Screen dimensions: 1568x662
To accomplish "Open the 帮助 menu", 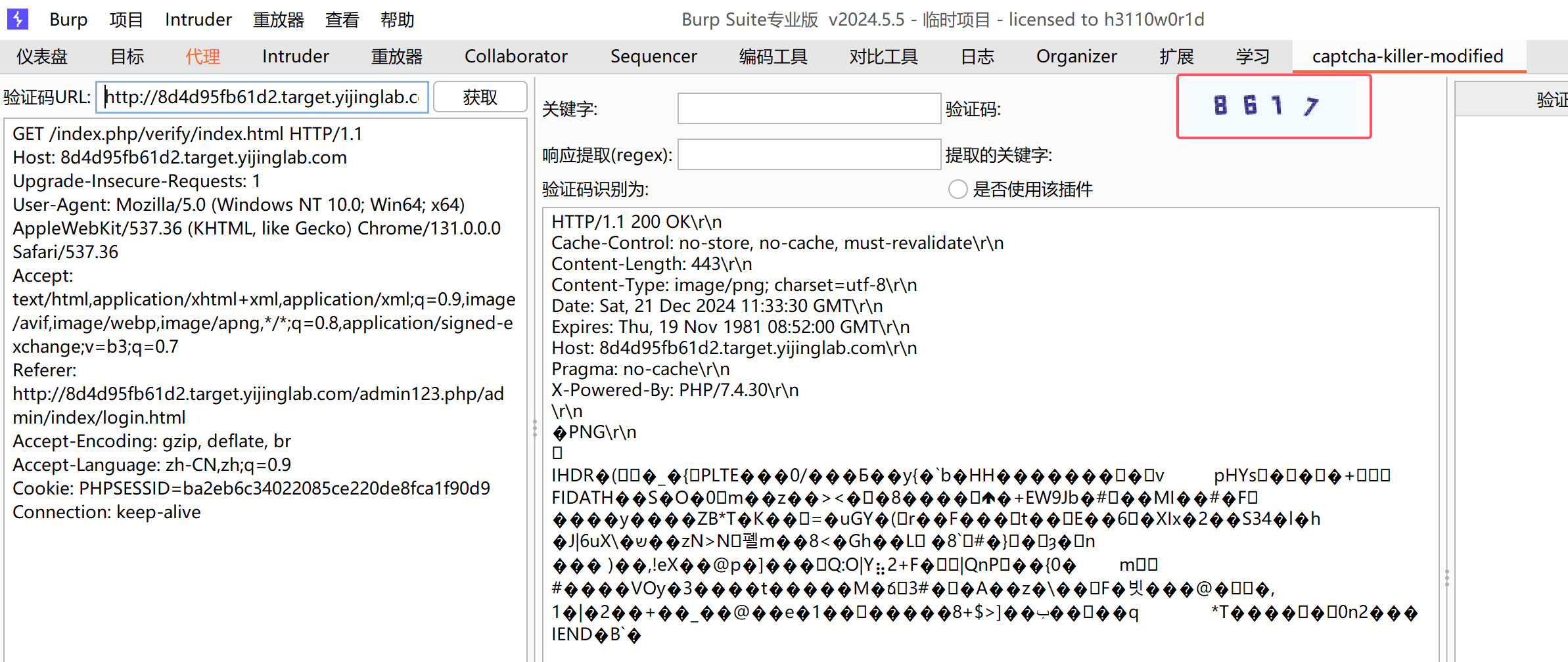I will coord(397,20).
